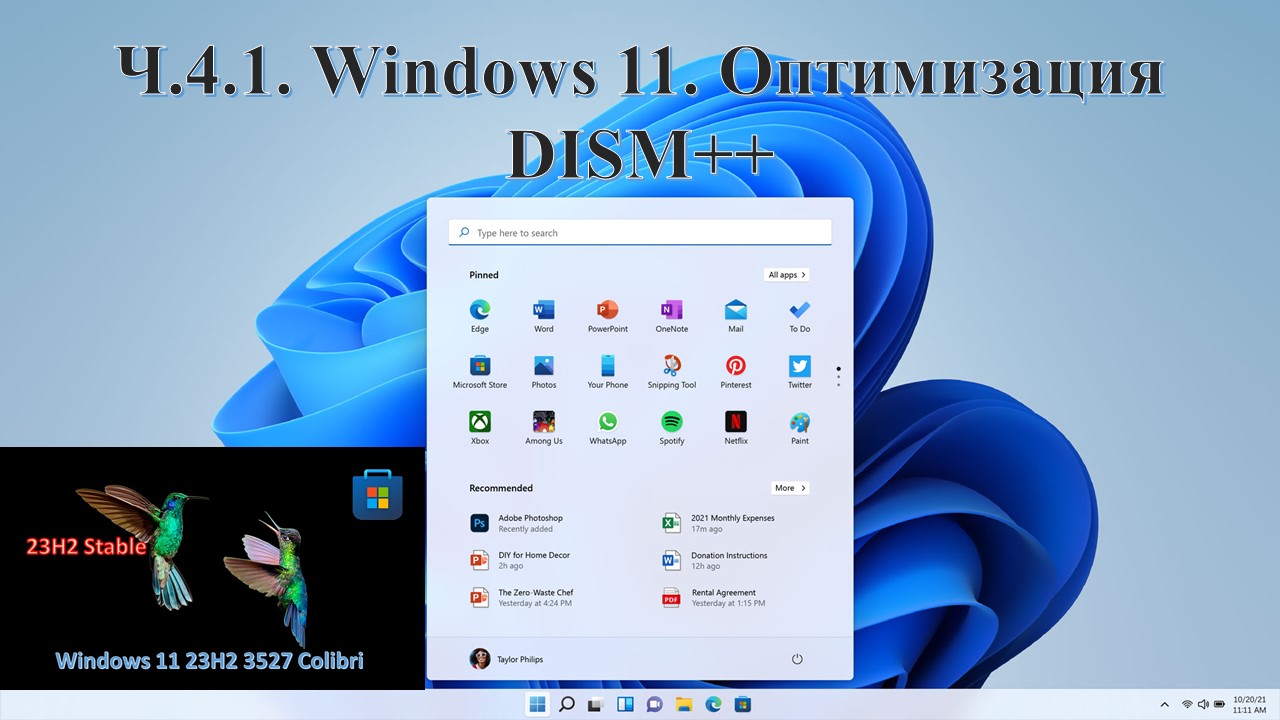Launch Spotify
The image size is (1280, 720).
672,428
